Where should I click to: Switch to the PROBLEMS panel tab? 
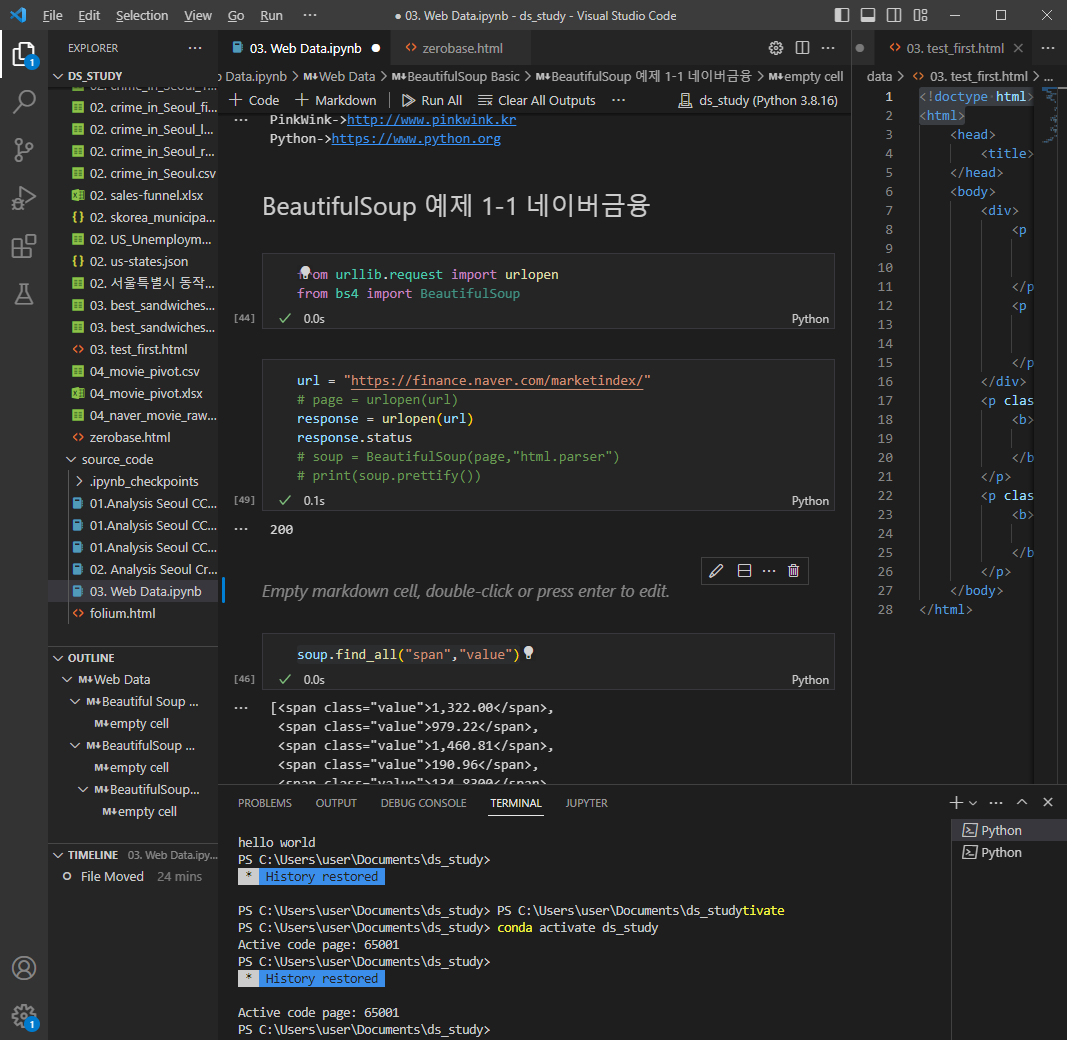pos(265,803)
